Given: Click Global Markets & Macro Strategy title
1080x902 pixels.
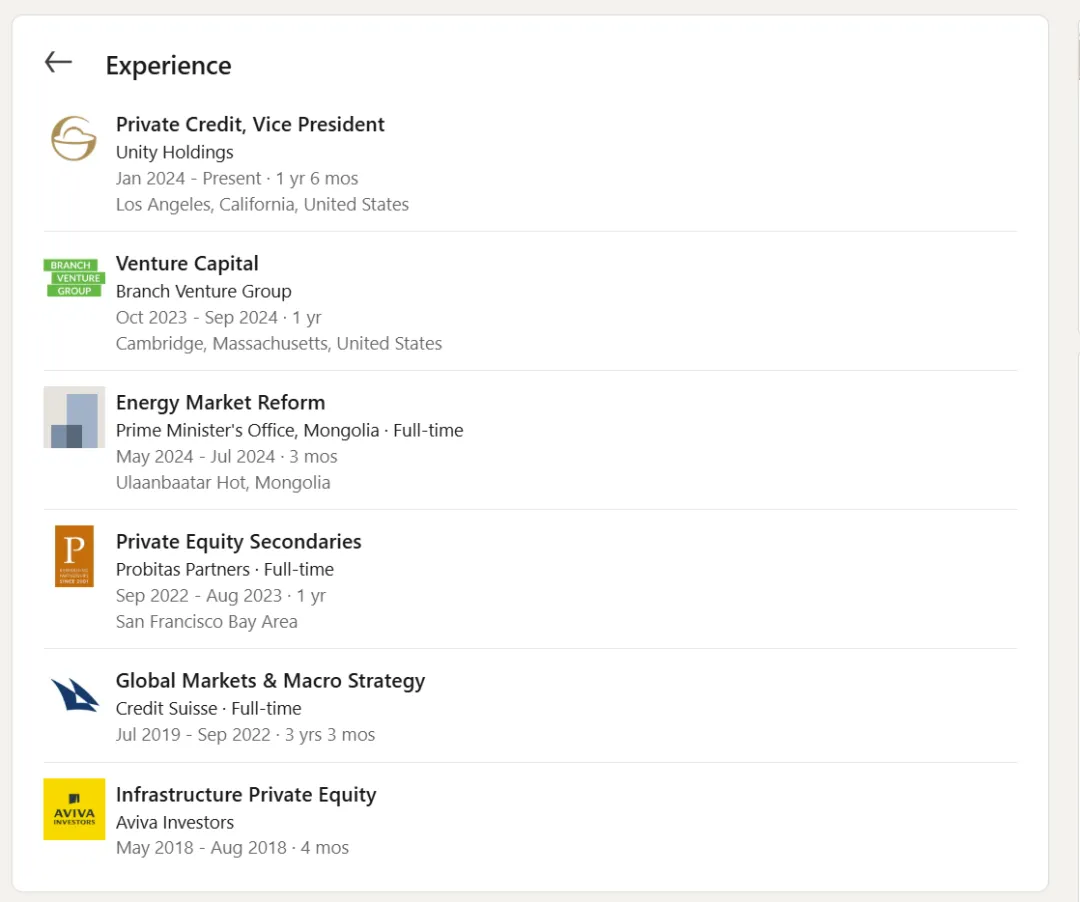Looking at the screenshot, I should click(x=270, y=680).
